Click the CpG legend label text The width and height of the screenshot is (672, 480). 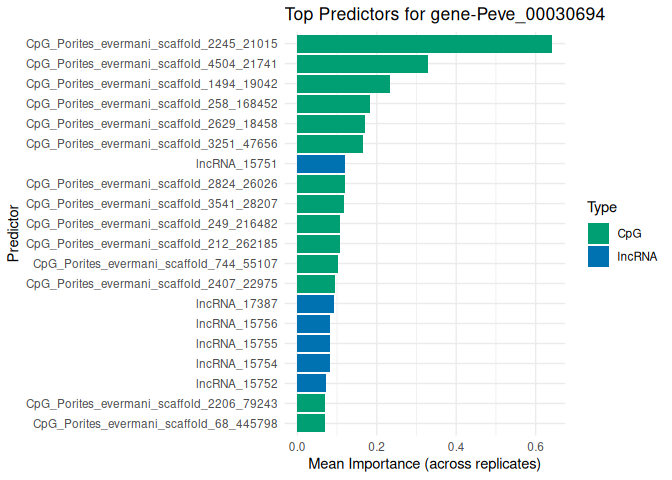pos(629,233)
